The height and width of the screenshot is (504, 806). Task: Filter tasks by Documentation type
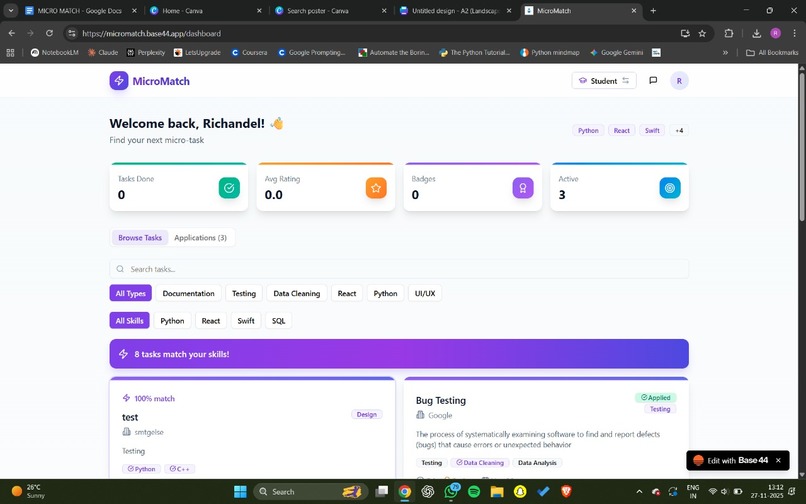tap(188, 293)
